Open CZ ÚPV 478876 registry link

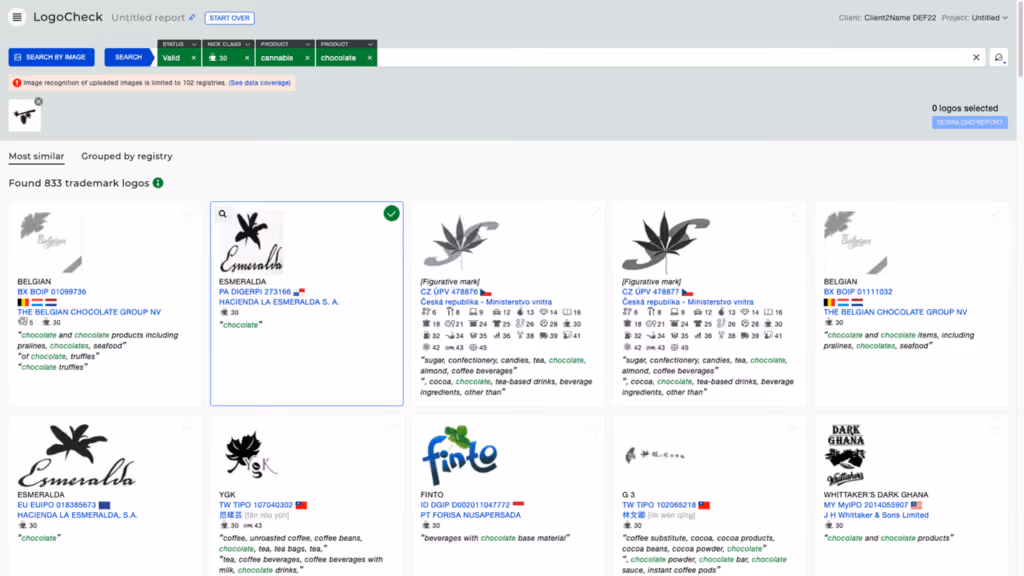pos(449,292)
